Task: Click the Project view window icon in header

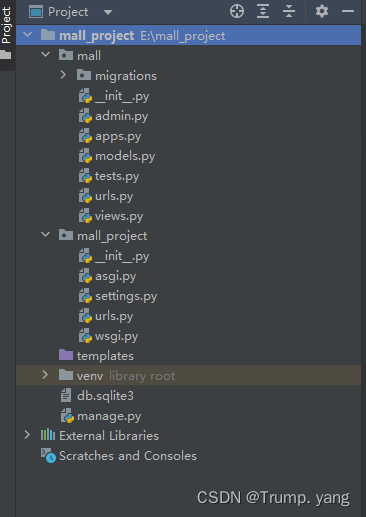Action: [36, 12]
